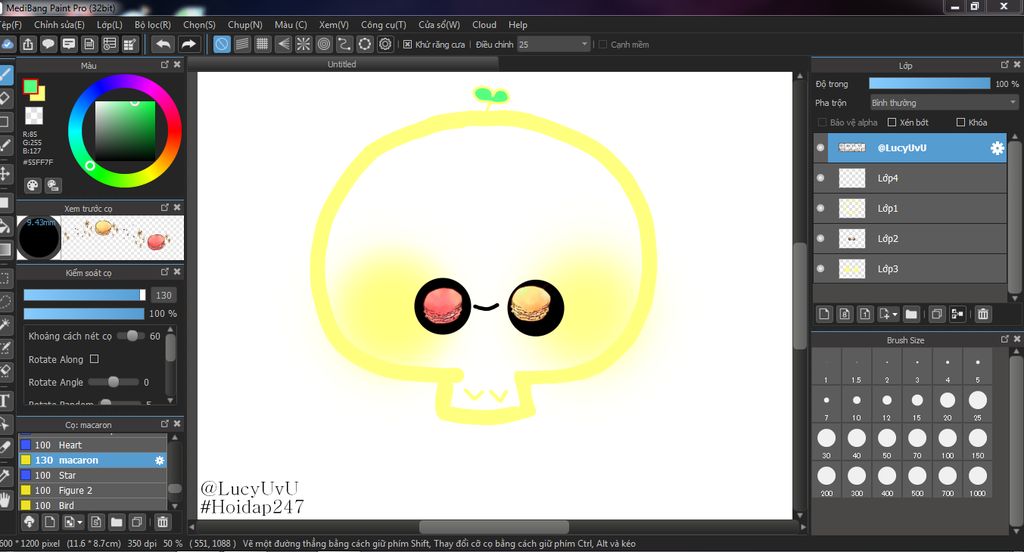This screenshot has width=1024, height=552.
Task: Select the Lớp3 layer row
Action: [910, 268]
